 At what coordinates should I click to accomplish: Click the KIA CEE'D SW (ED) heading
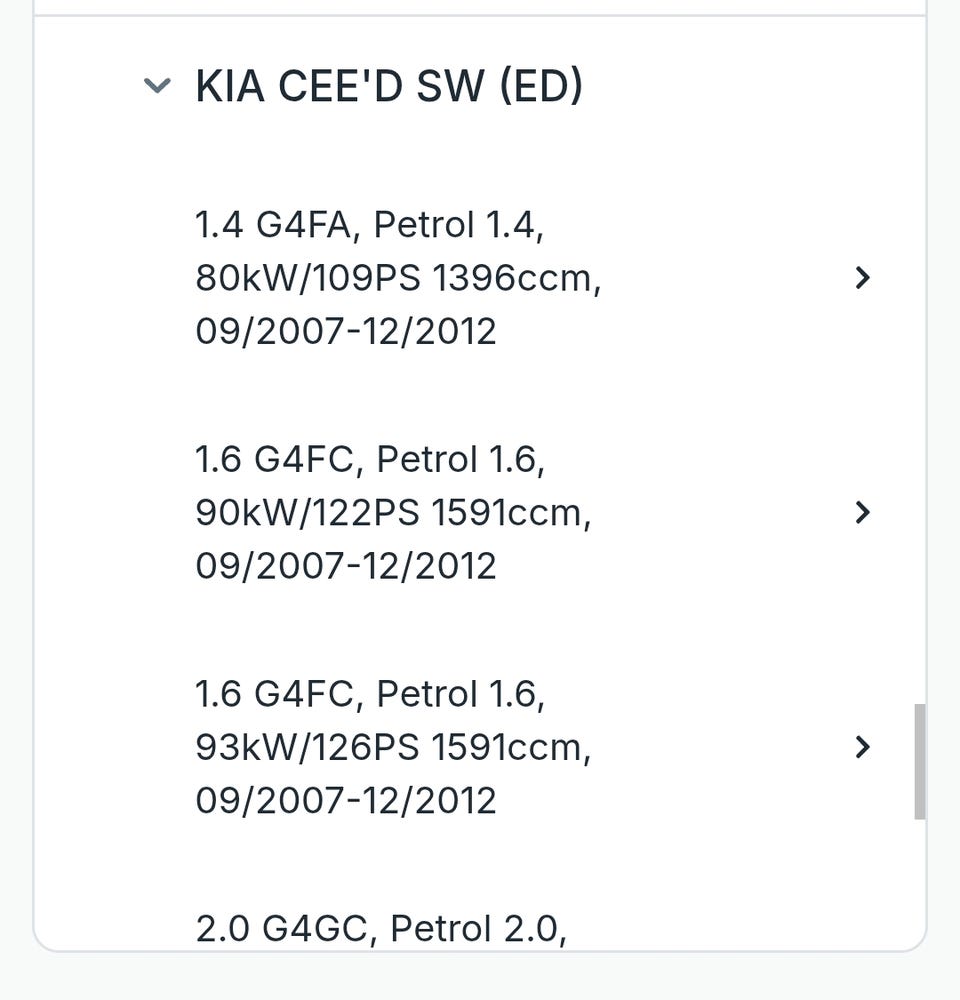(x=389, y=87)
